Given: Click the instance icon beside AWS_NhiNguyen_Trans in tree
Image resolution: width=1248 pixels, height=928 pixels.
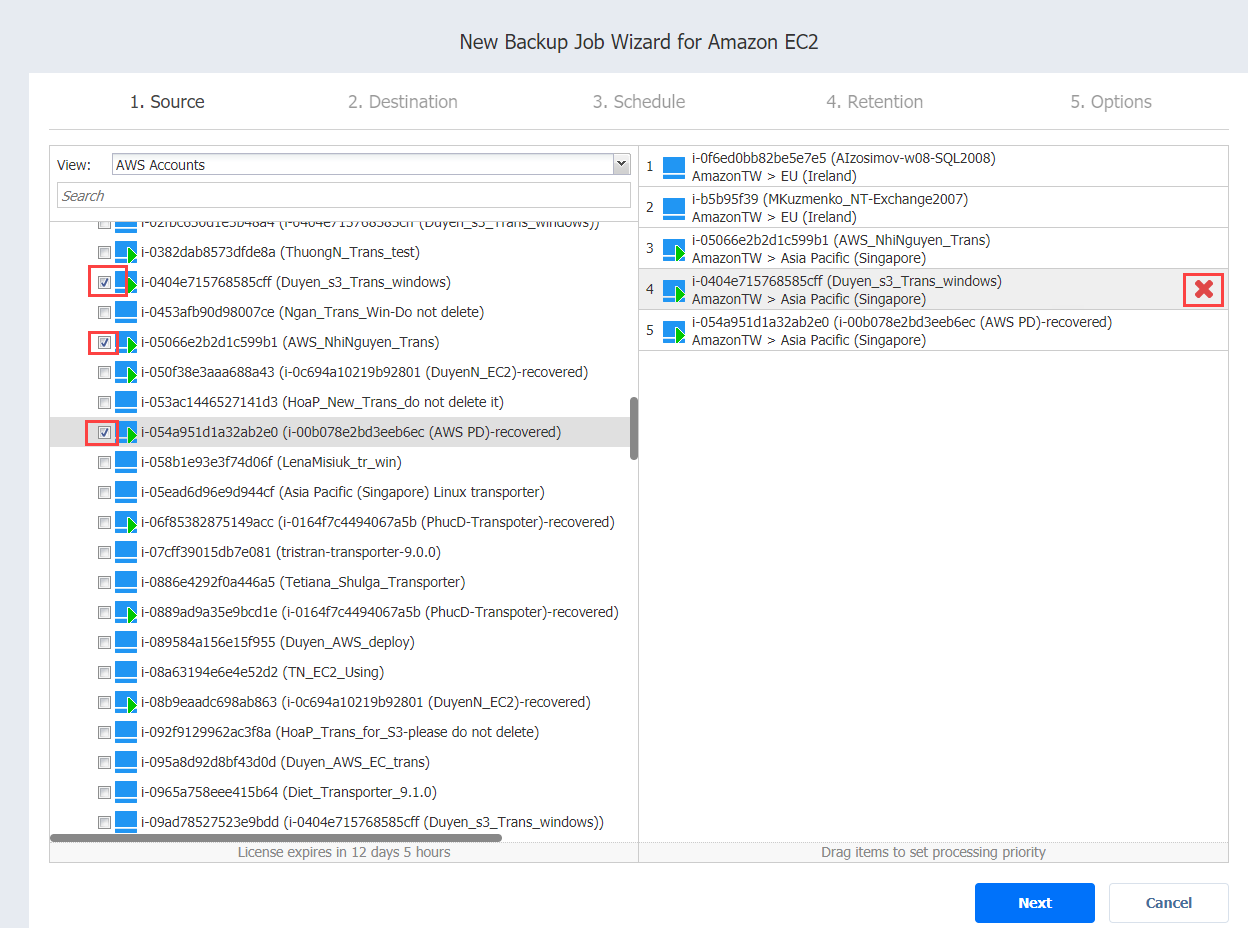Looking at the screenshot, I should coord(126,342).
